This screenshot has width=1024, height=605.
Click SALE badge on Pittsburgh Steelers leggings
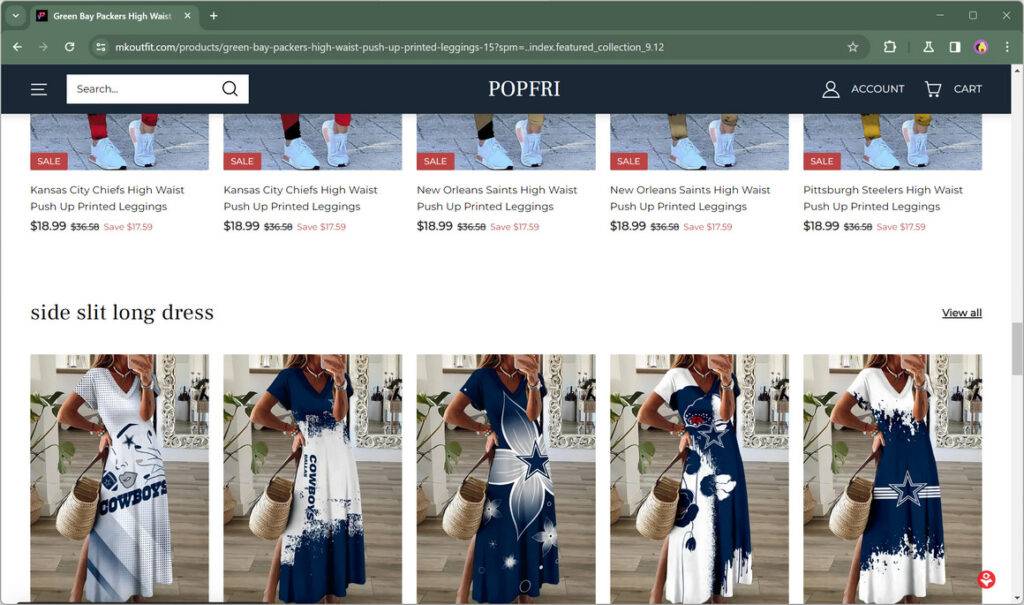(822, 161)
